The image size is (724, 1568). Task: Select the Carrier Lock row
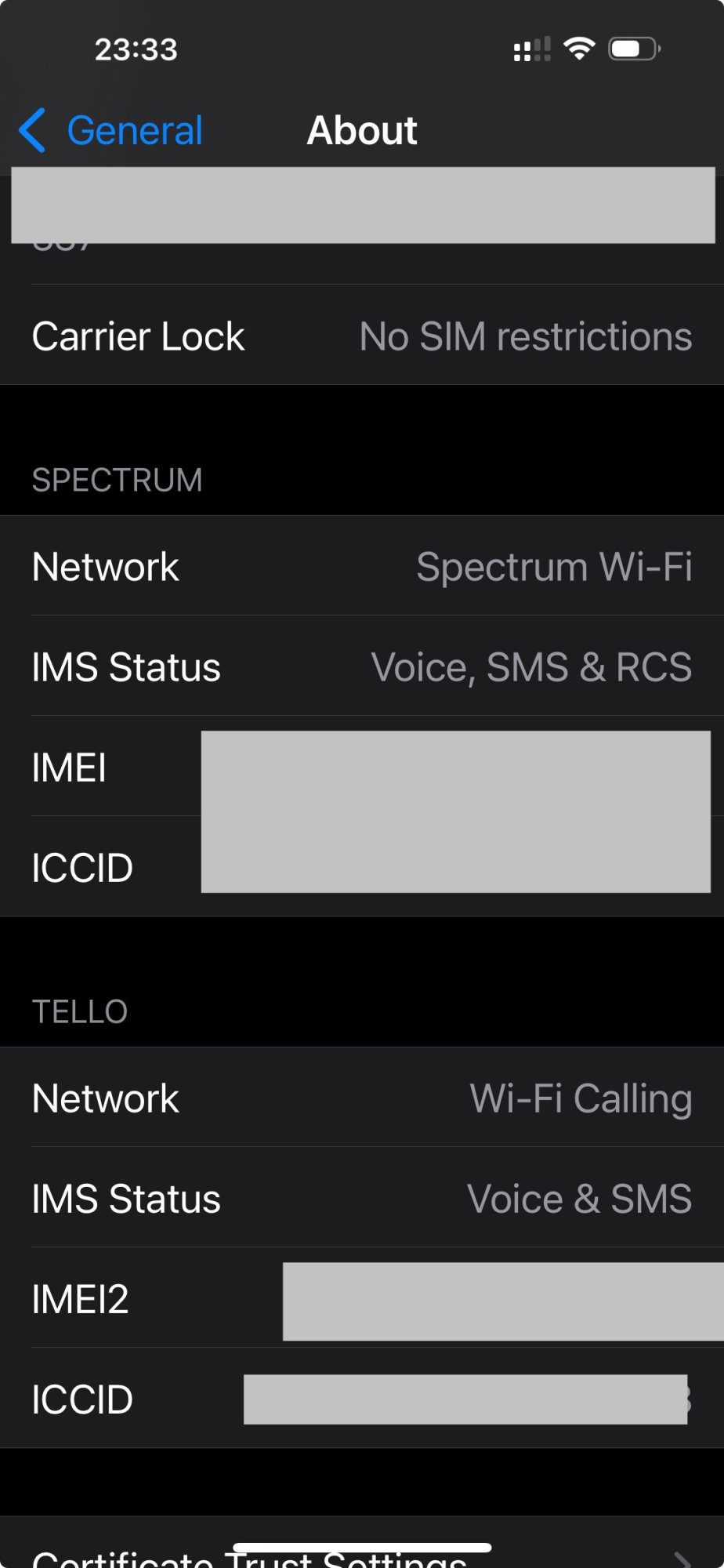[362, 336]
